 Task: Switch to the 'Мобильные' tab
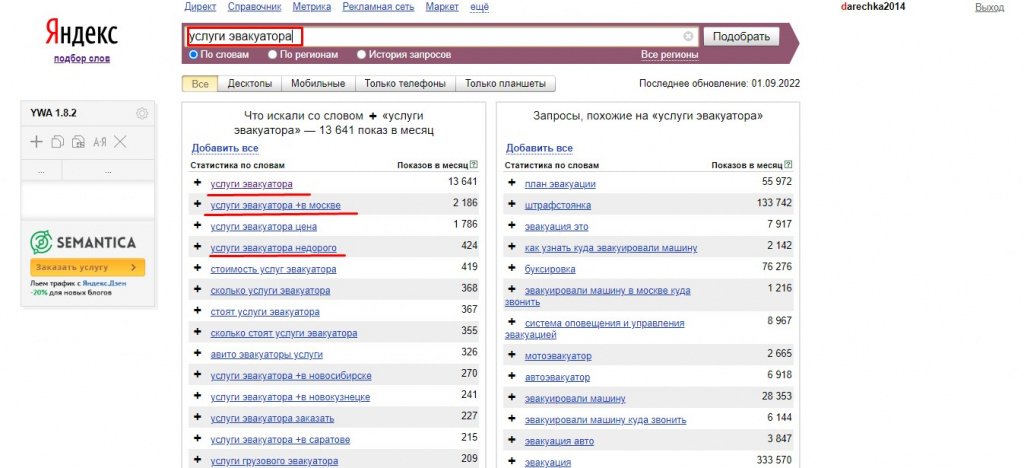click(x=318, y=84)
